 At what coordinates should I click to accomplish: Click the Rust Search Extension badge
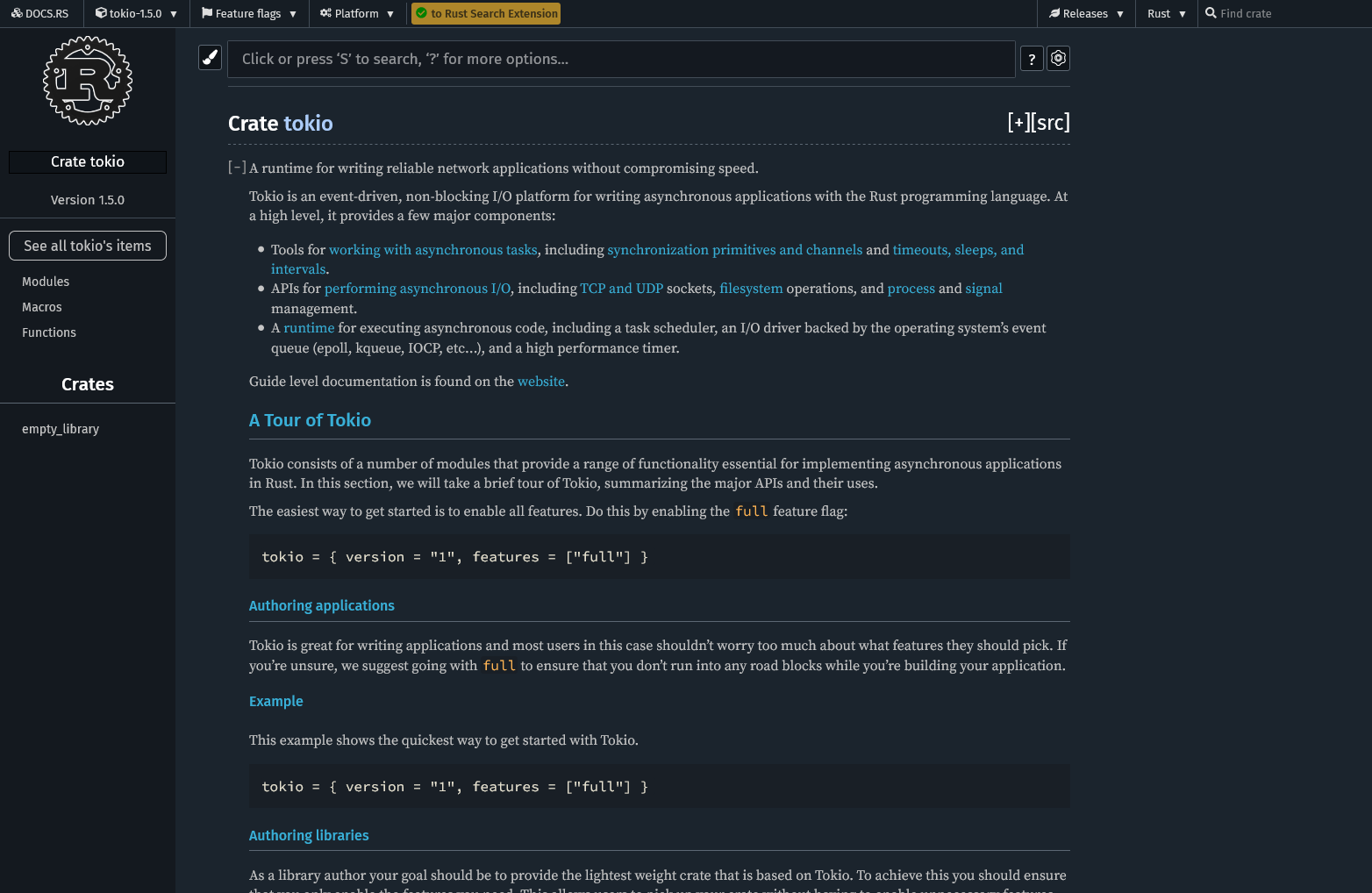486,13
